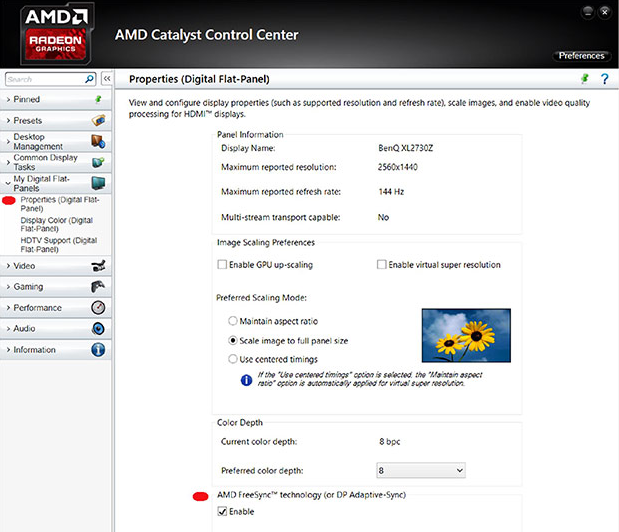This screenshot has height=532, width=619.
Task: Open the Preferred color depth dropdown
Action: pos(421,470)
